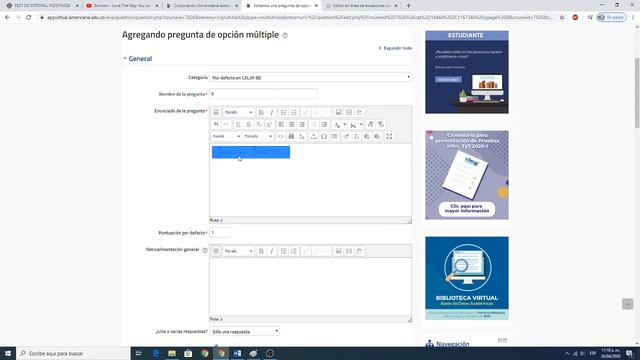Screen dimensions: 640x360
Task: Apply background color in Enunciado editor
Action: coord(353,124)
